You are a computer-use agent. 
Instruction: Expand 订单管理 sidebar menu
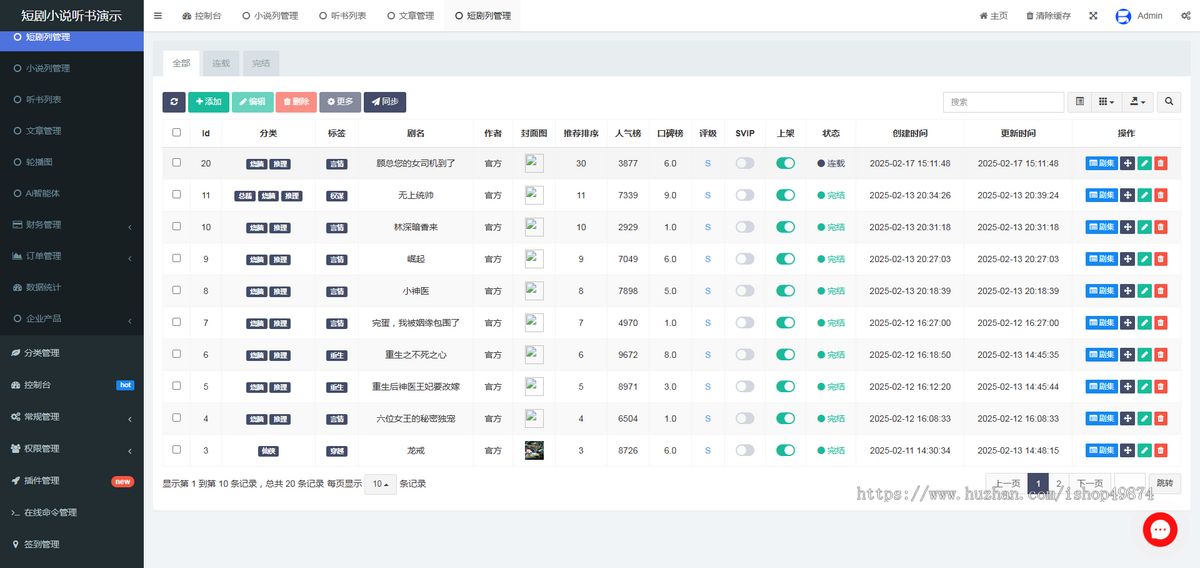pos(72,256)
